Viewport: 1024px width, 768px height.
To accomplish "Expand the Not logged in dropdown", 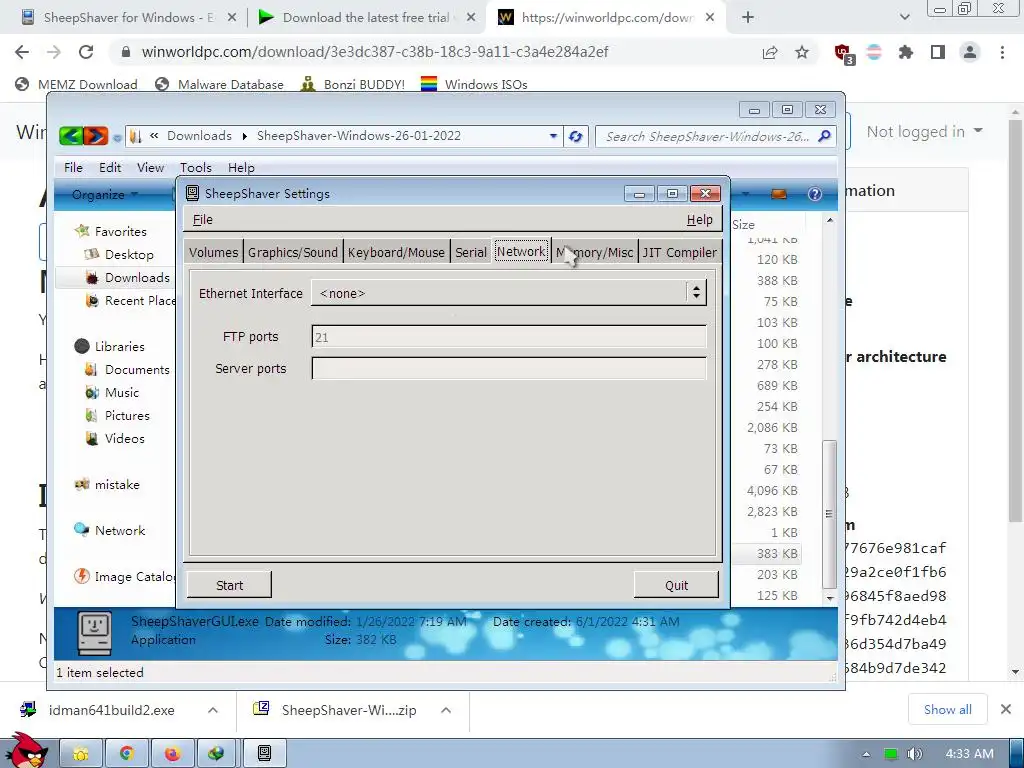I will 924,132.
